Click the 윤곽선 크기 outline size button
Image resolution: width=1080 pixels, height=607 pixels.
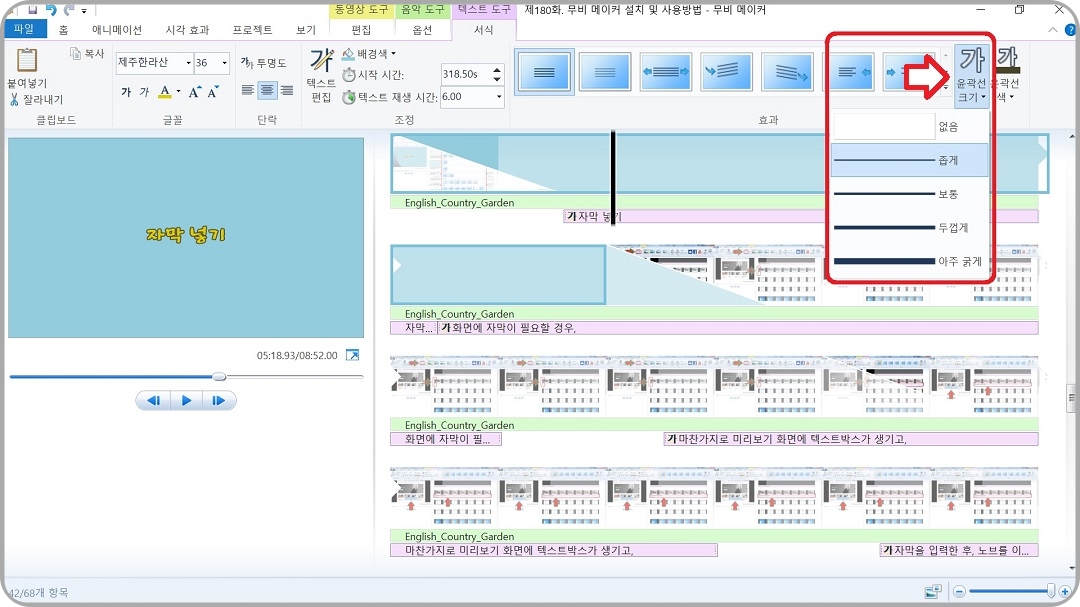(971, 75)
